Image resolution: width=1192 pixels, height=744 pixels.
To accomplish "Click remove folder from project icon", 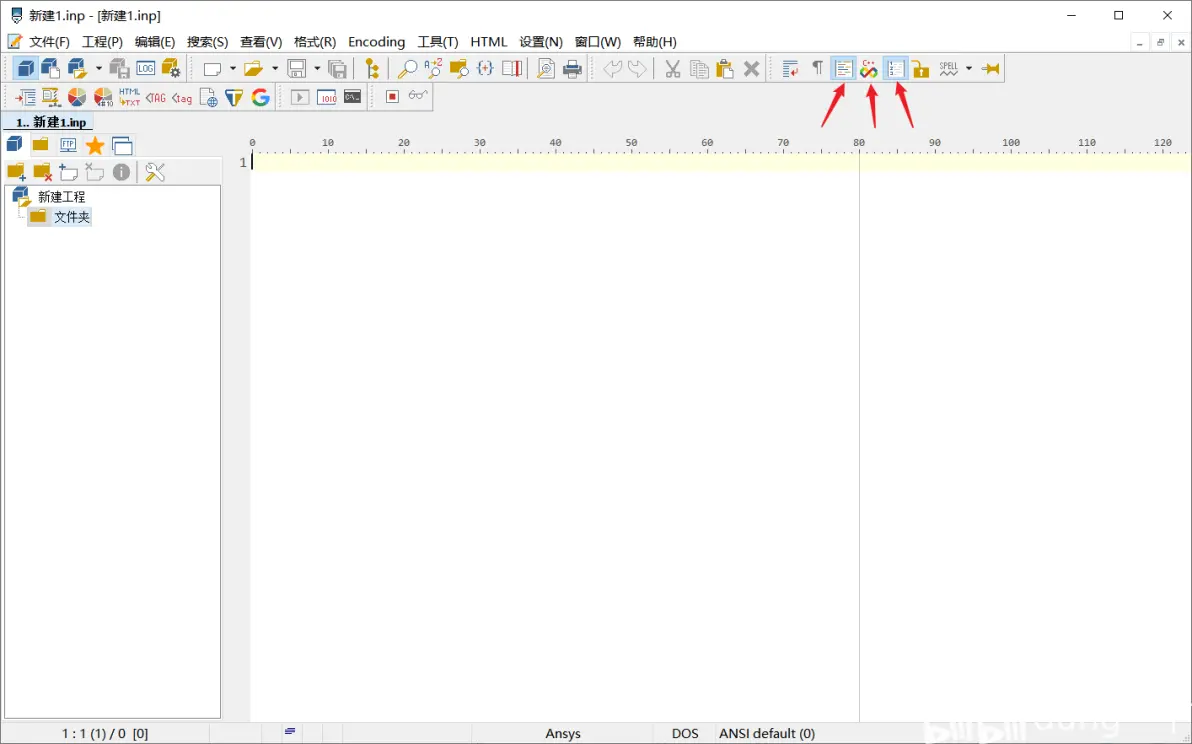I will coord(43,173).
